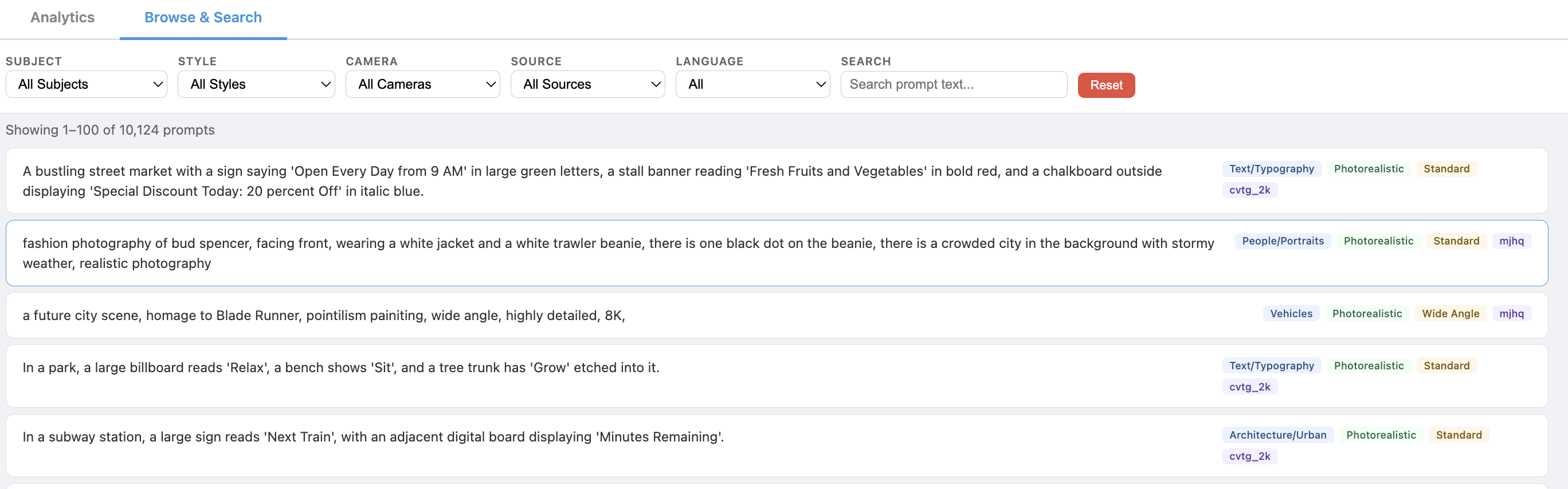Open the All Cameras dropdown
Viewport: 1568px width, 489px height.
coord(422,84)
